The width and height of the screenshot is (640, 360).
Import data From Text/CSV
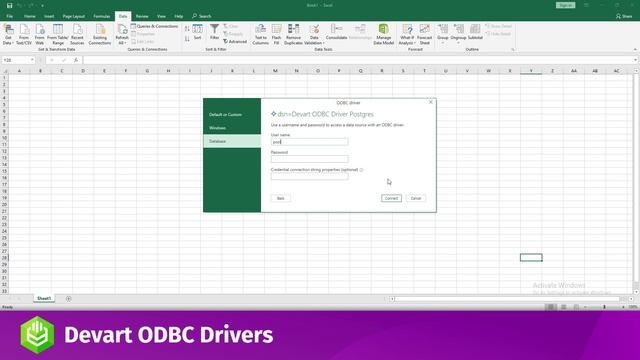[x=24, y=34]
